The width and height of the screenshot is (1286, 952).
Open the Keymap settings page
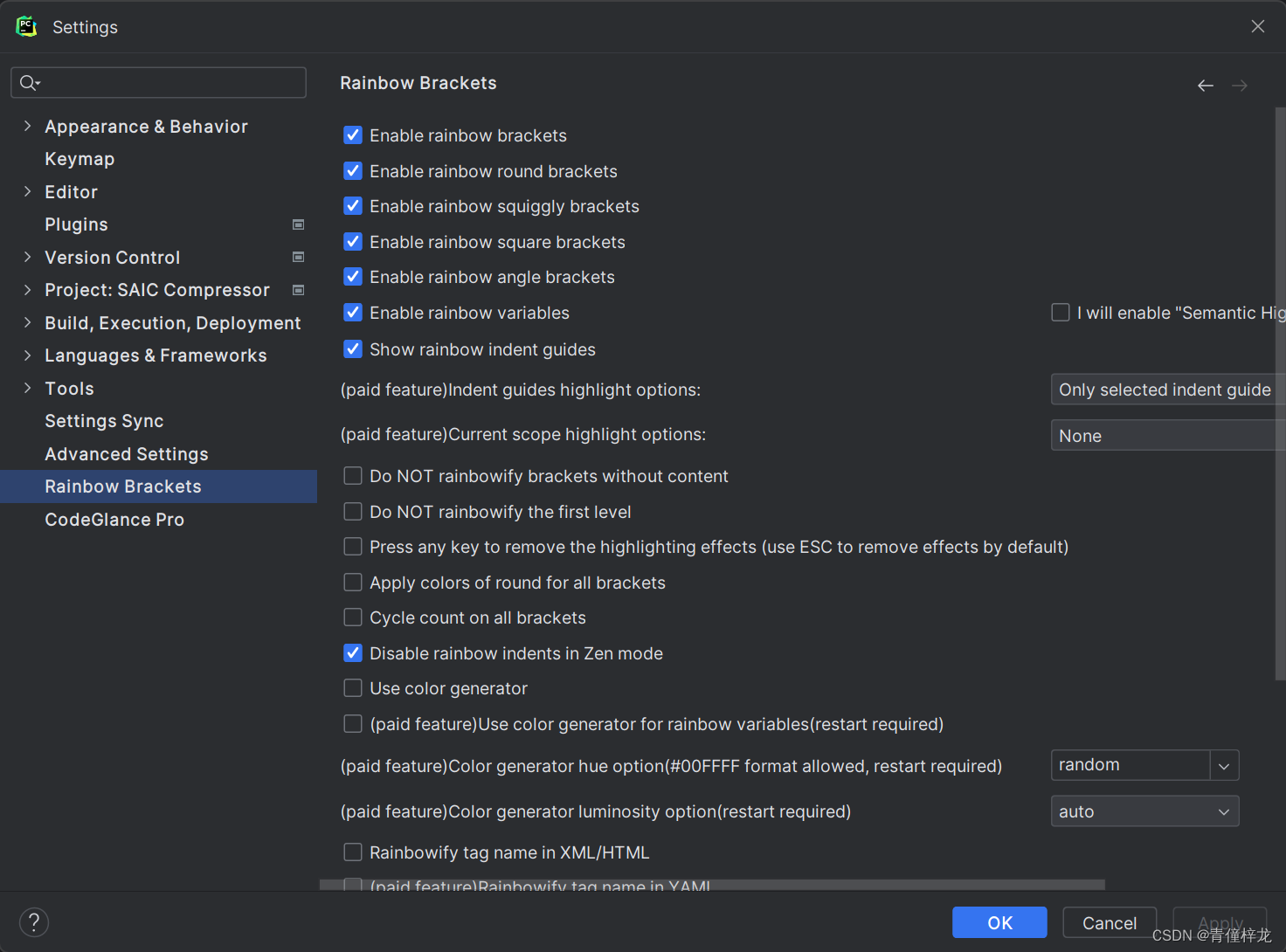[80, 158]
